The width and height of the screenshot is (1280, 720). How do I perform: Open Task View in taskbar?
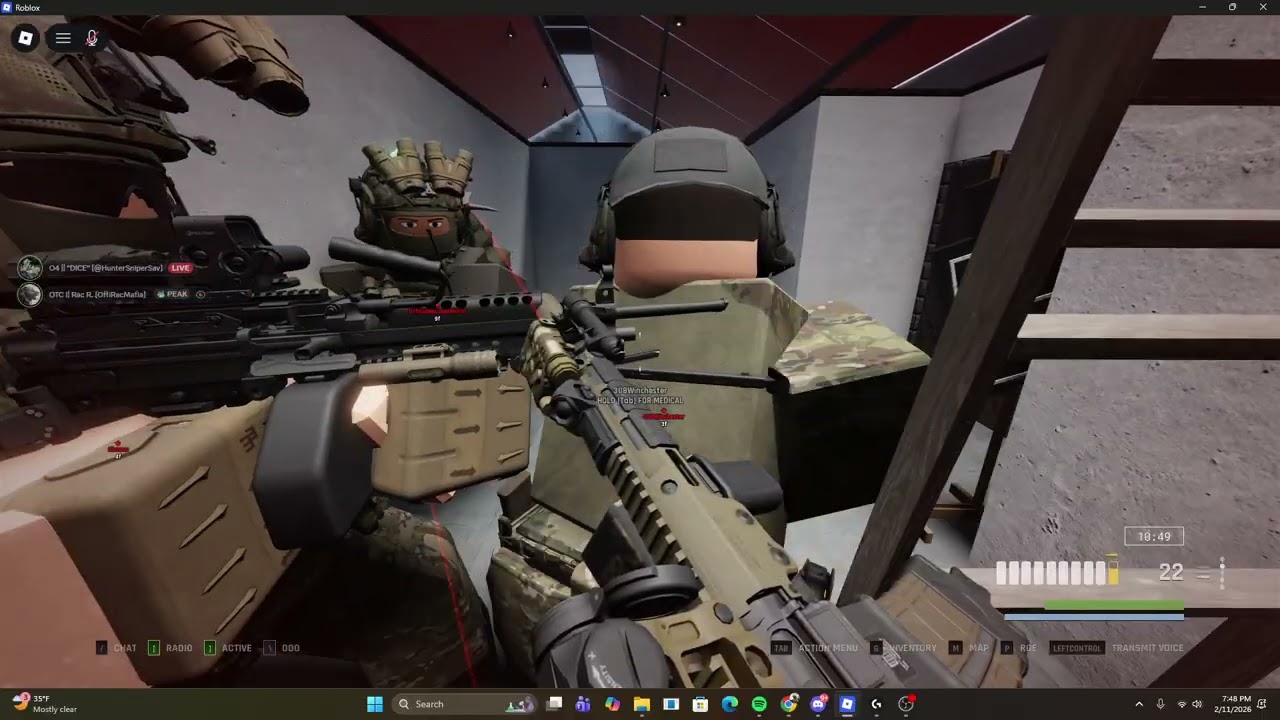coord(554,704)
